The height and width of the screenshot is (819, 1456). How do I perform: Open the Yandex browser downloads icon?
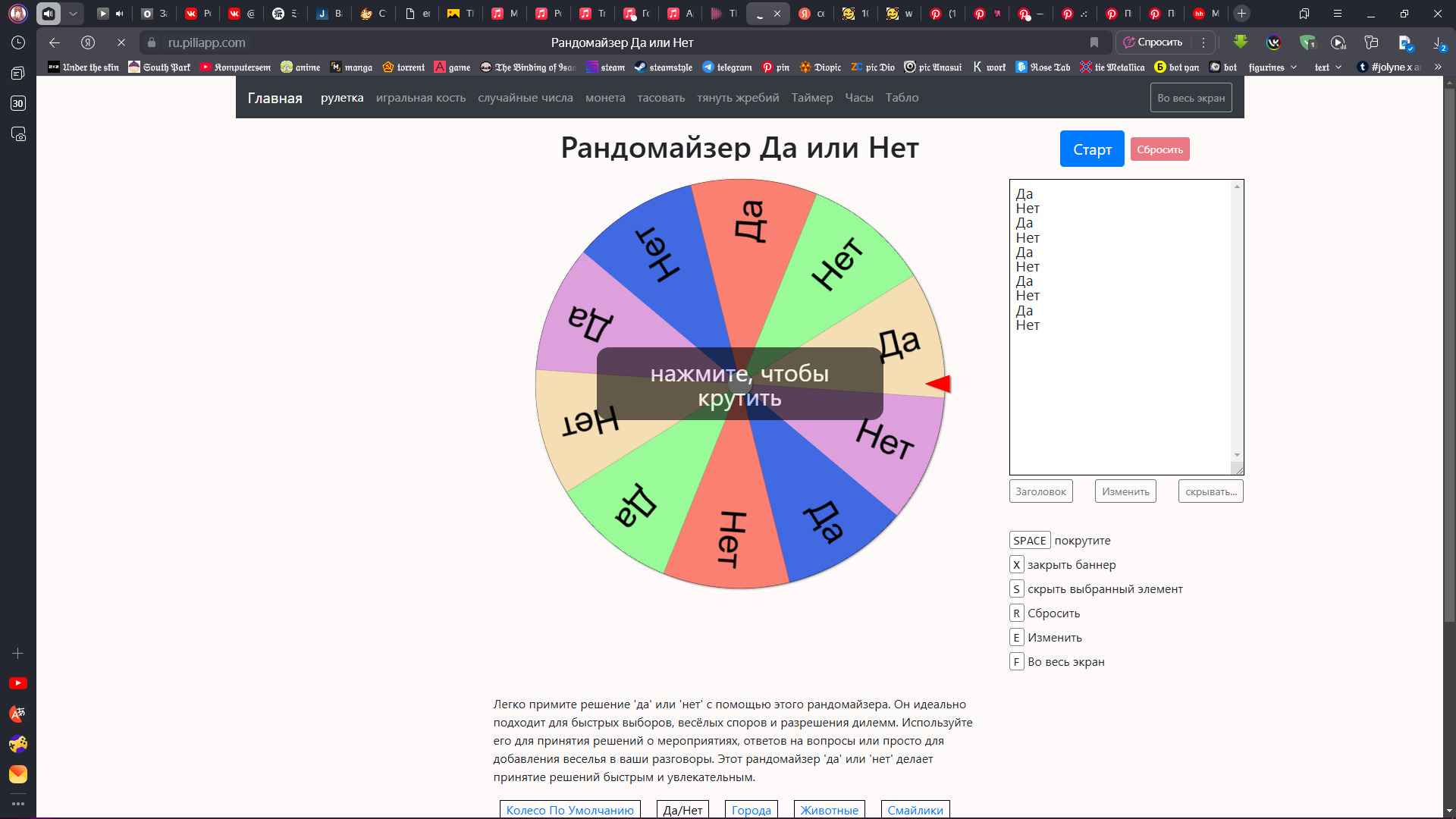[1438, 43]
